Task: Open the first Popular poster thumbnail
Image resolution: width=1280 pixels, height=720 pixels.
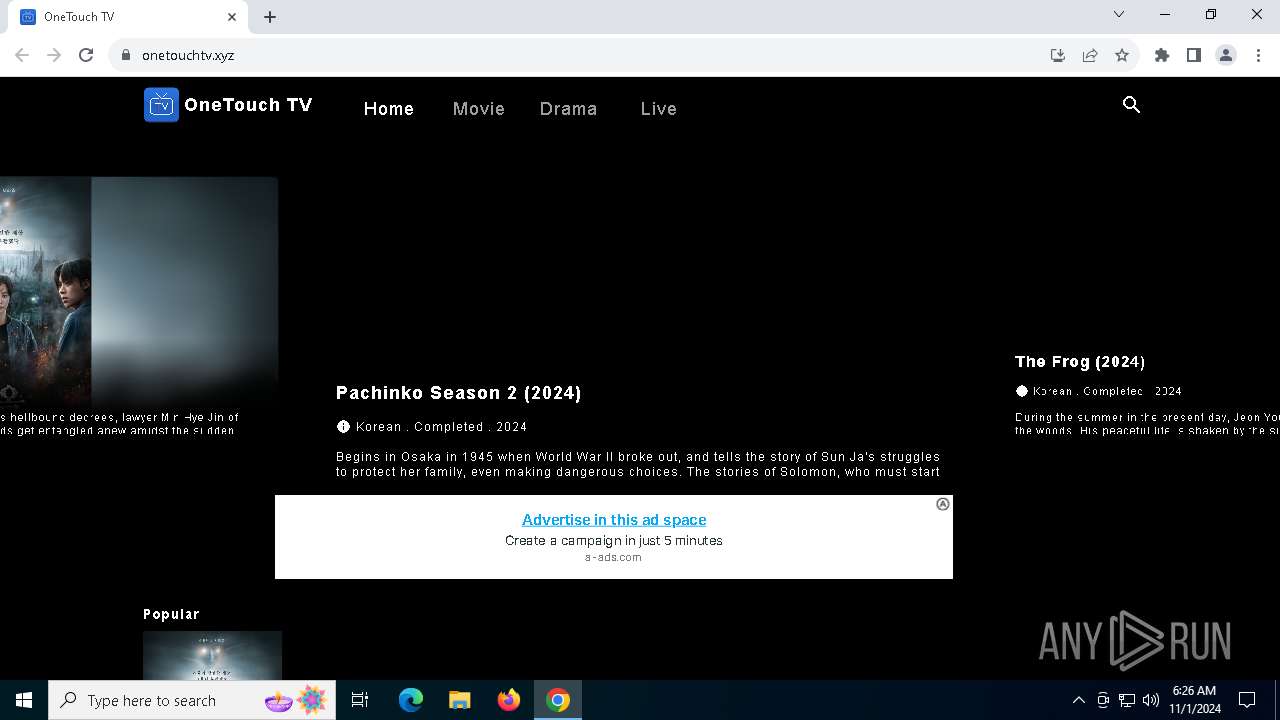Action: (212, 655)
